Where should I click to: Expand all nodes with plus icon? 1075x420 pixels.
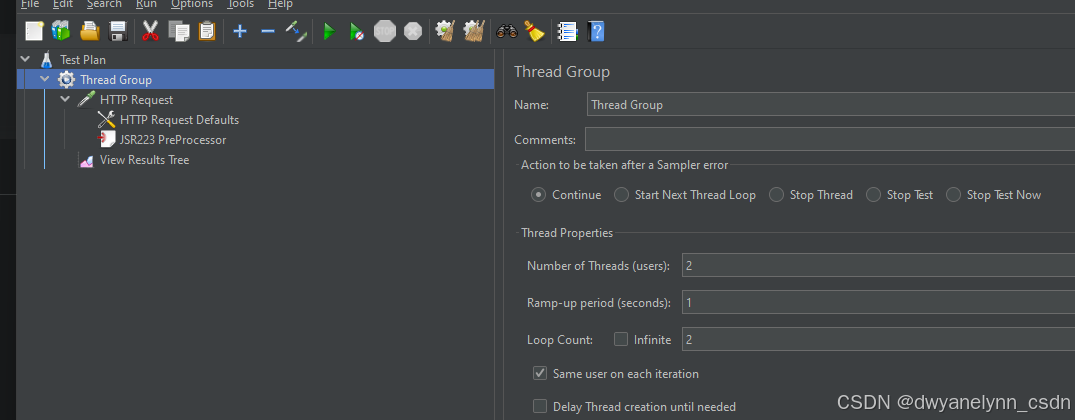[x=239, y=31]
